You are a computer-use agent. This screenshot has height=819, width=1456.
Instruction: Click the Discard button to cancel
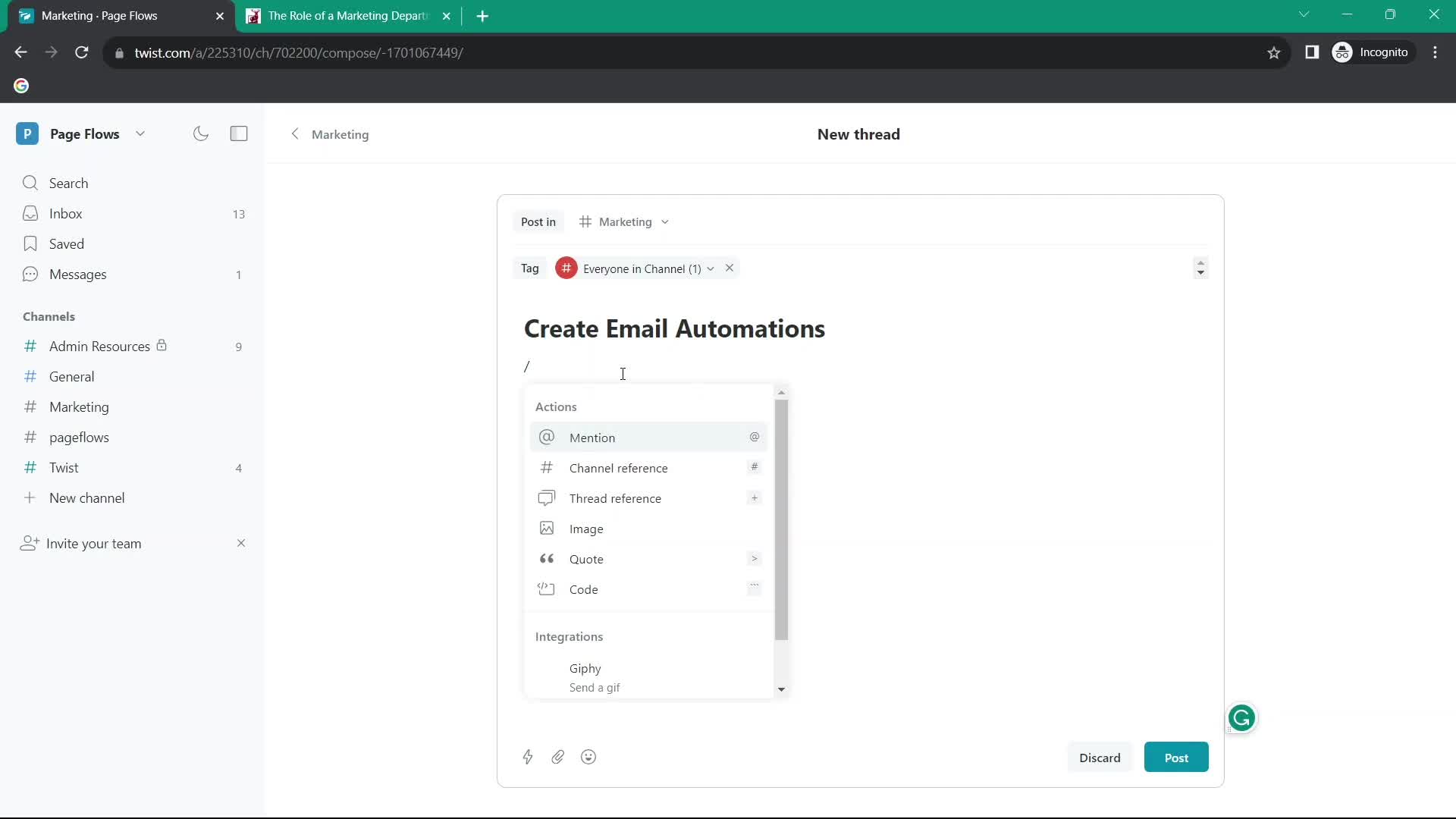point(1100,757)
